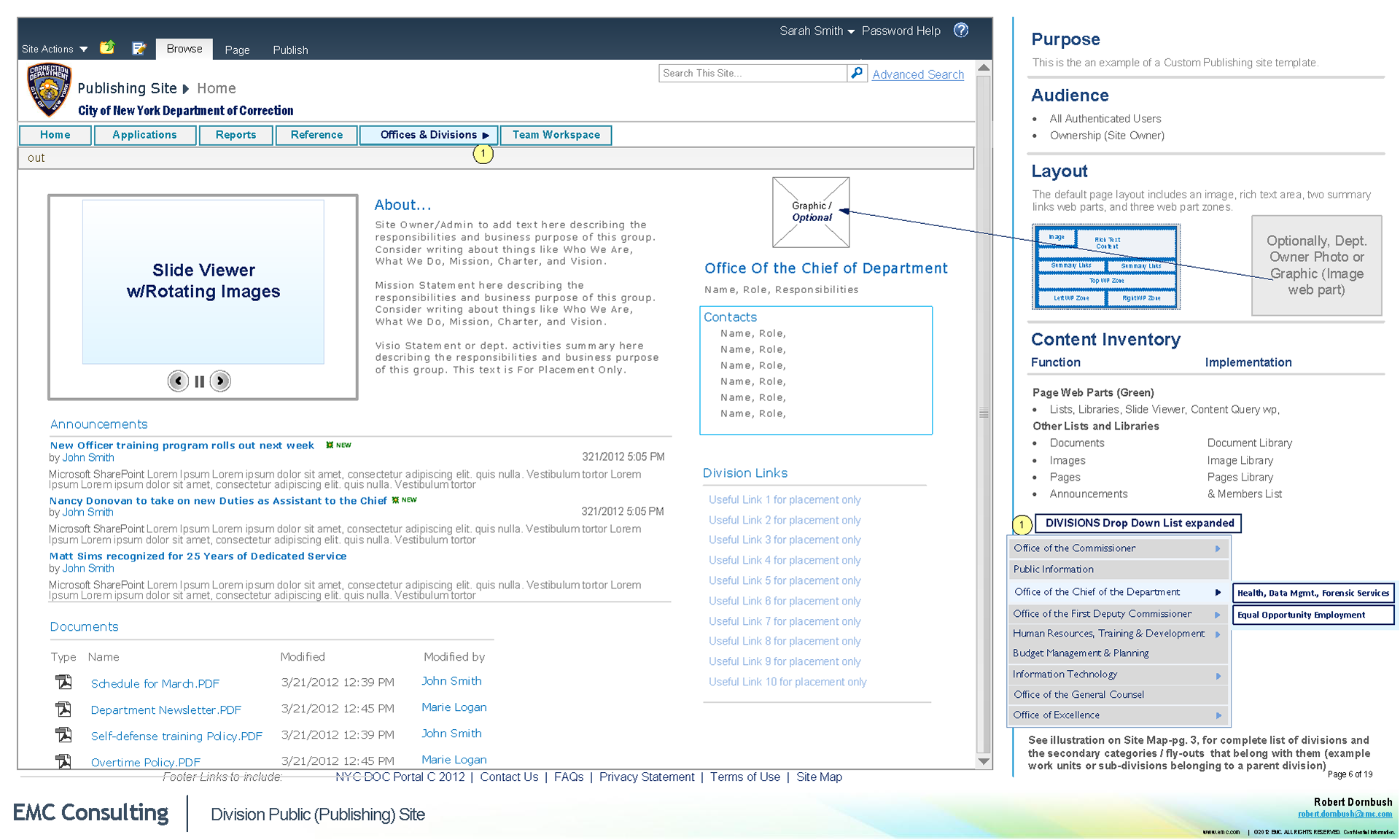Viewport: 1400px width, 840px height.
Task: Click the search magnifier icon
Action: pyautogui.click(x=857, y=73)
